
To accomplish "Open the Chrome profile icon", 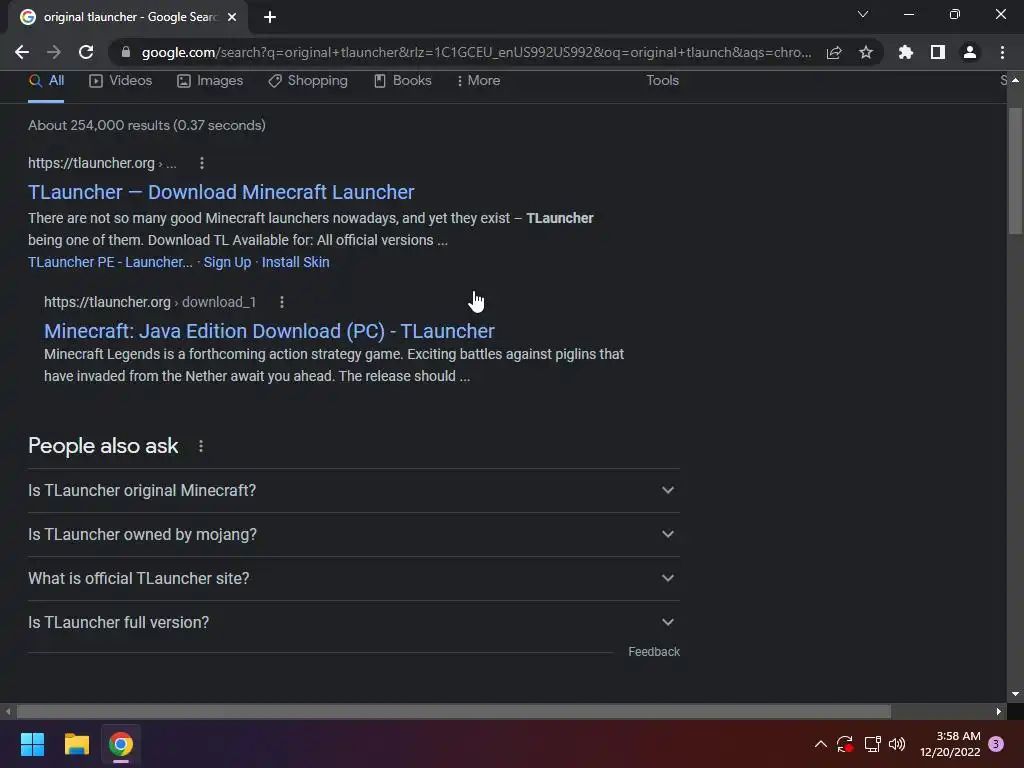I will 970,52.
